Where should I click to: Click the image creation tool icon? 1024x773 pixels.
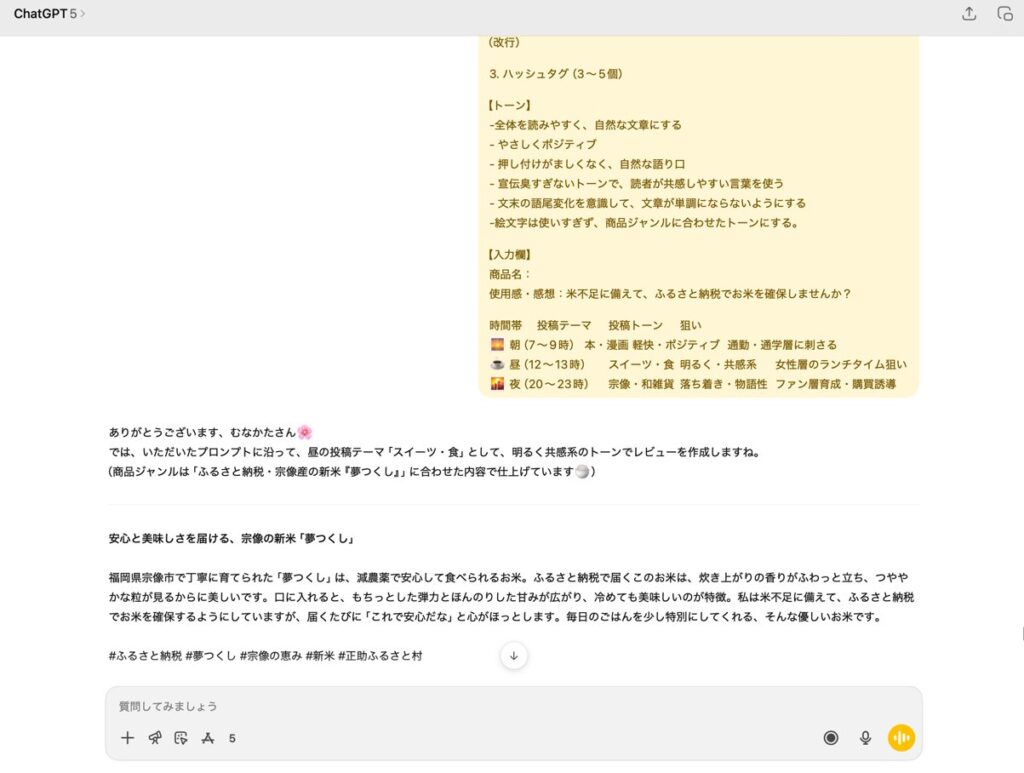coord(181,738)
